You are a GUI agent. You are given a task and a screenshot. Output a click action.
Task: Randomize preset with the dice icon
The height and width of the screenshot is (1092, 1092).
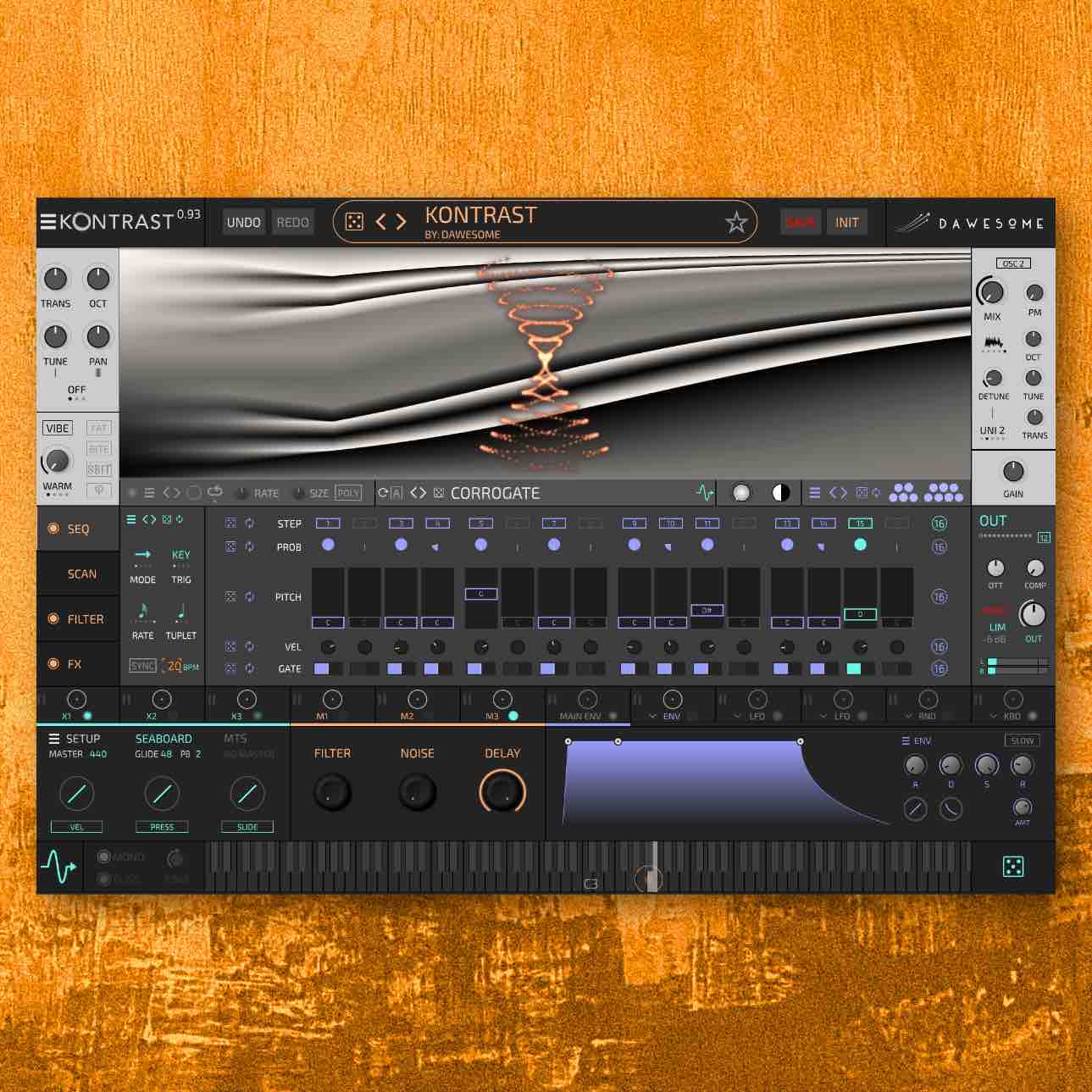coord(354,222)
